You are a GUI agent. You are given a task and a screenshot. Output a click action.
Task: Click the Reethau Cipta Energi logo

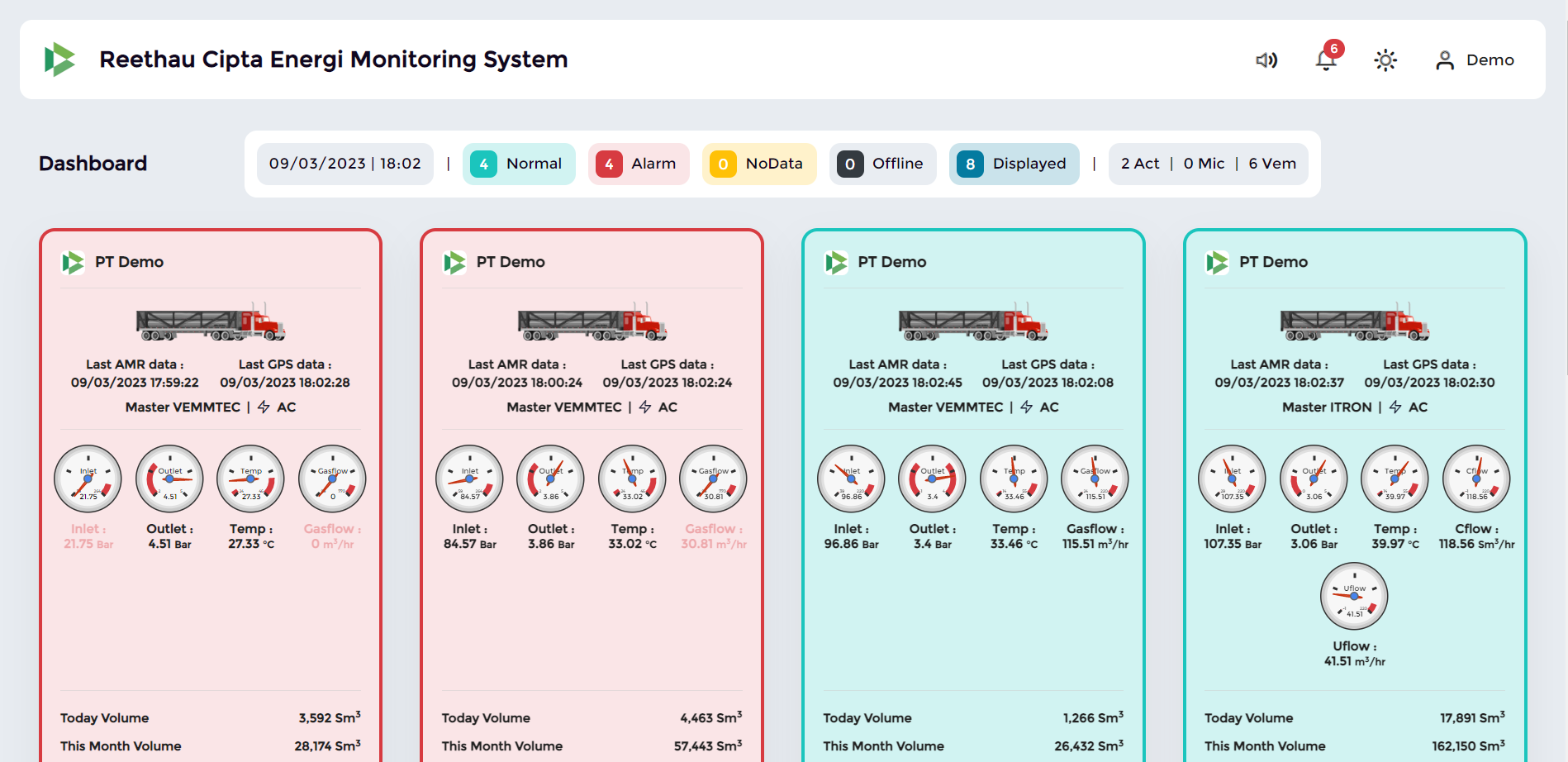[59, 60]
